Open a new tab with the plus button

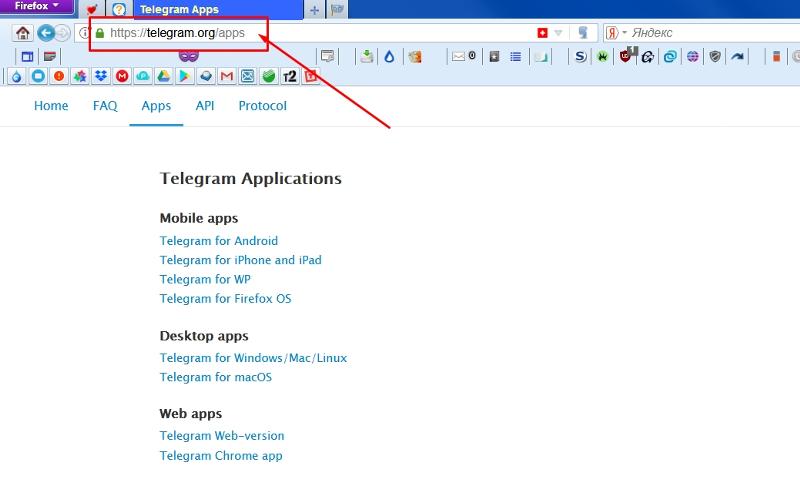tap(314, 10)
